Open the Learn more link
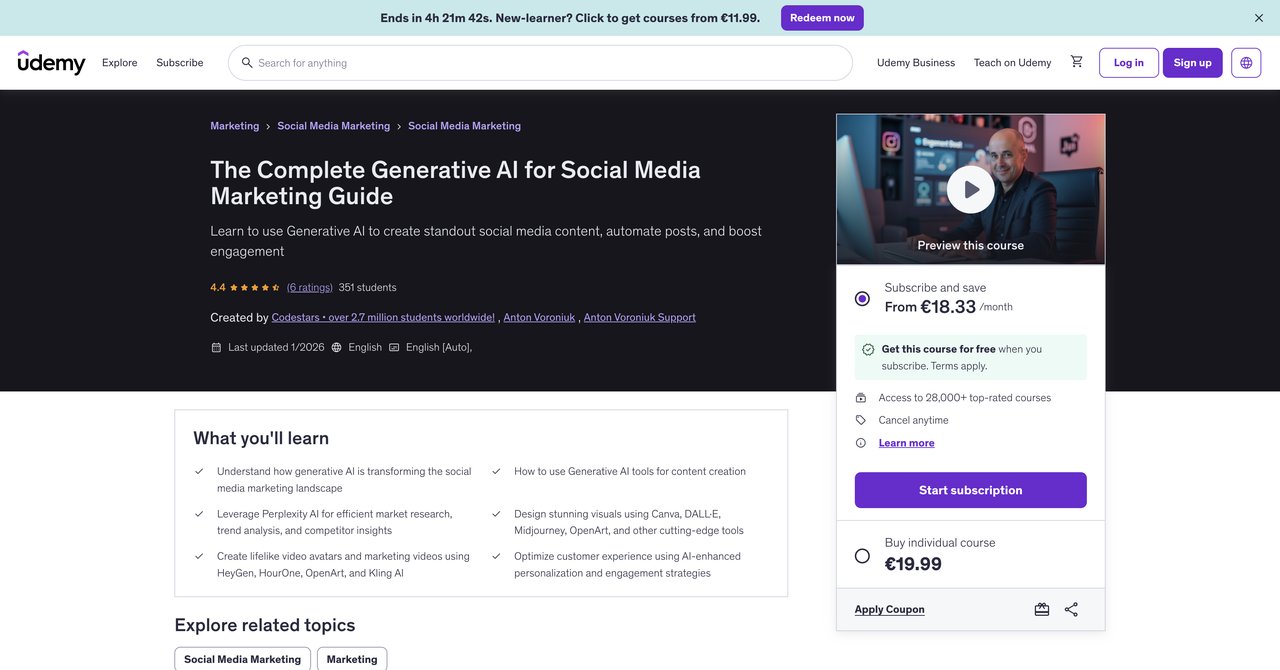The image size is (1280, 670). [907, 443]
